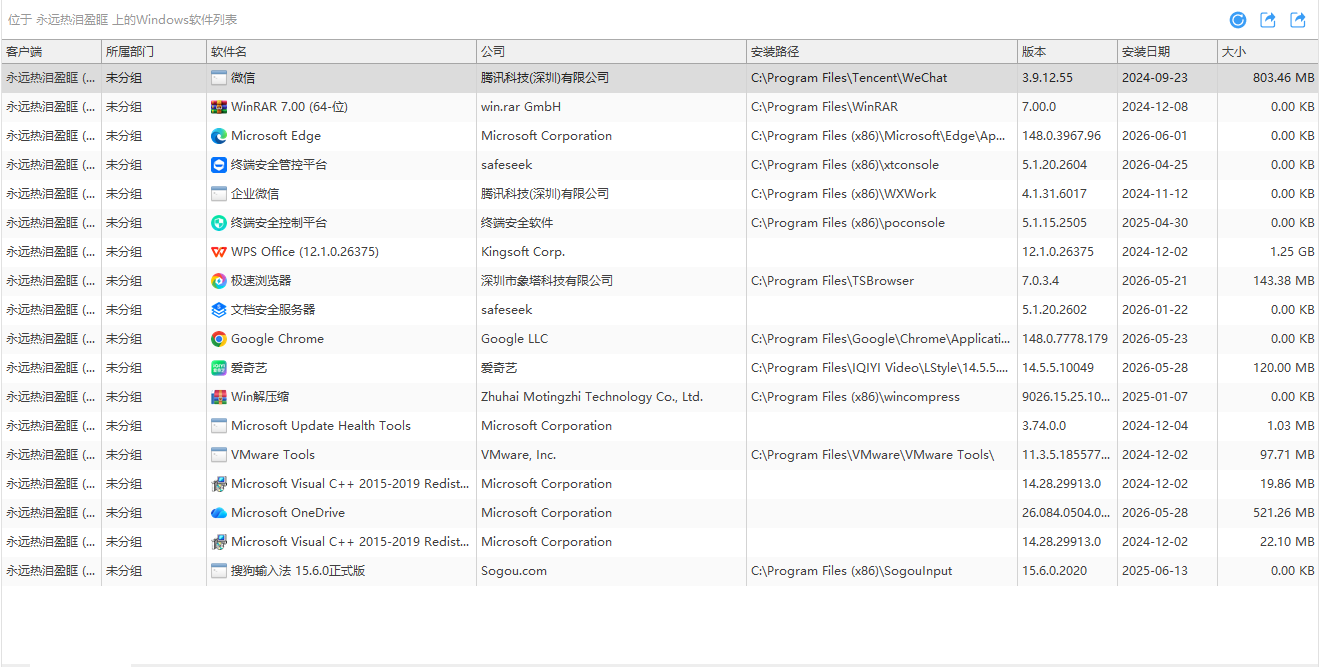Select the 搜狗输入法 15.6.0正式版 name
The width and height of the screenshot is (1320, 667).
click(x=298, y=571)
